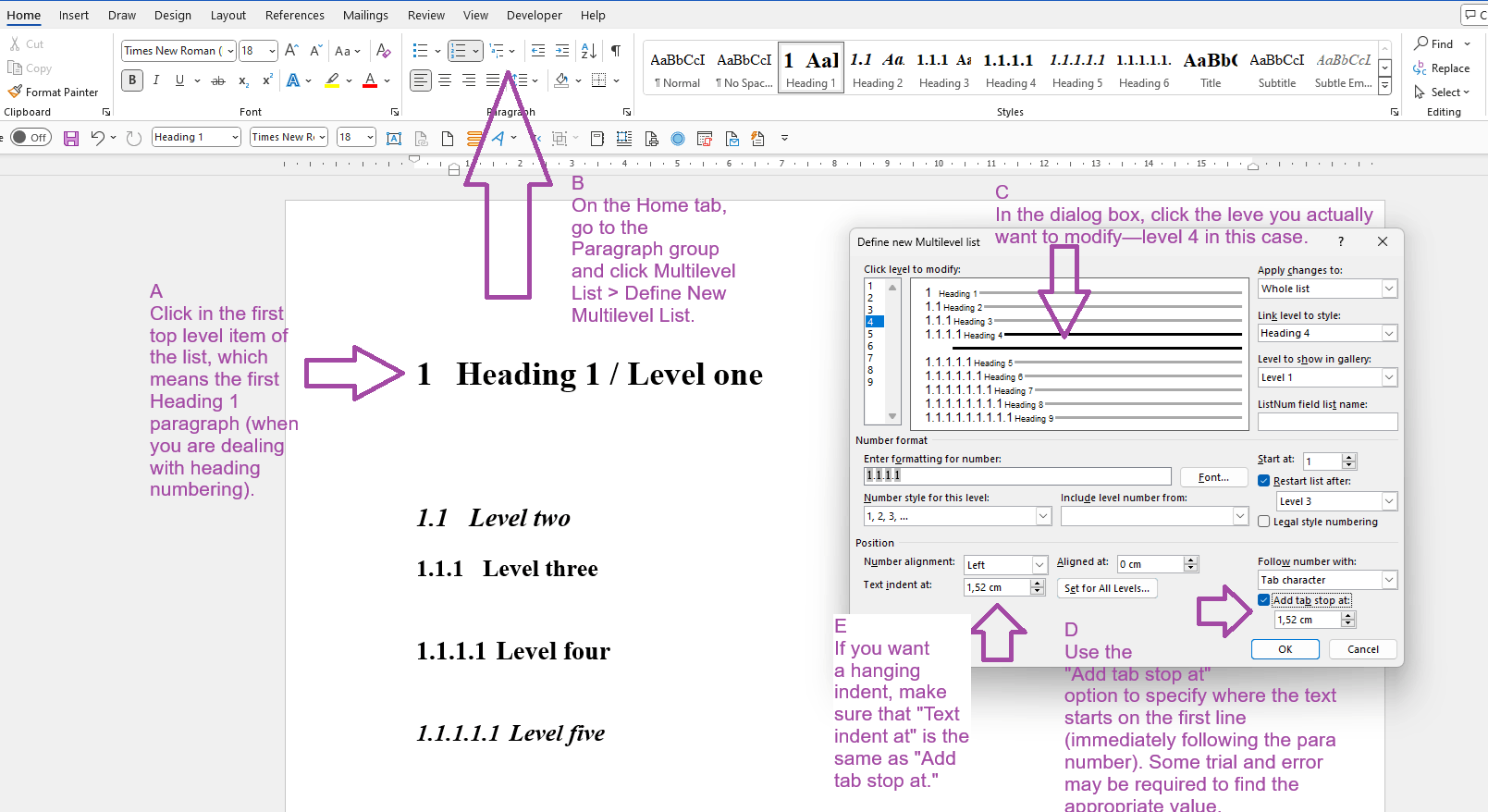Increase the Text indent at spinner
The image size is (1488, 812).
click(x=1038, y=583)
